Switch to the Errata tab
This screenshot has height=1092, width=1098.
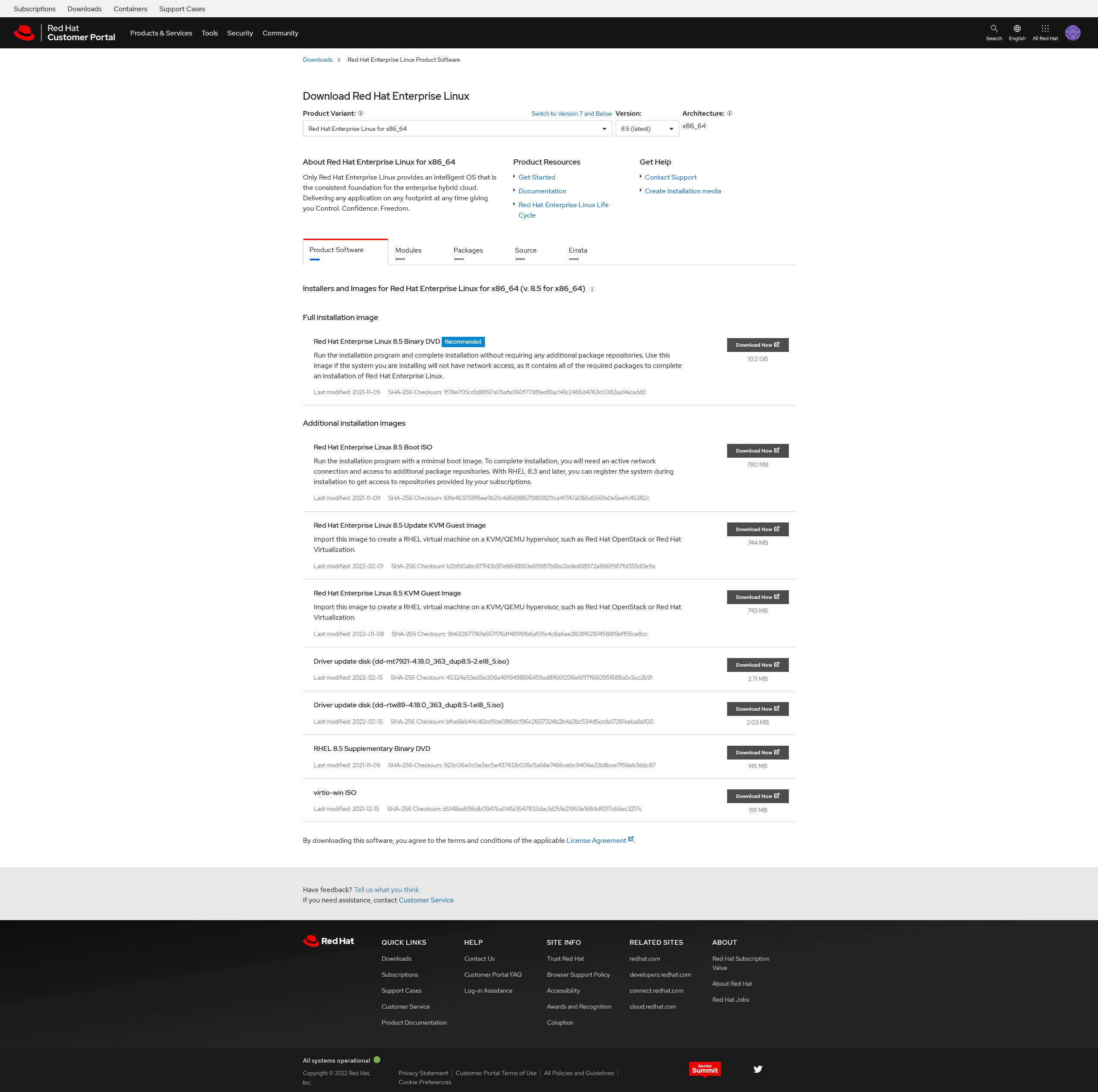point(577,251)
